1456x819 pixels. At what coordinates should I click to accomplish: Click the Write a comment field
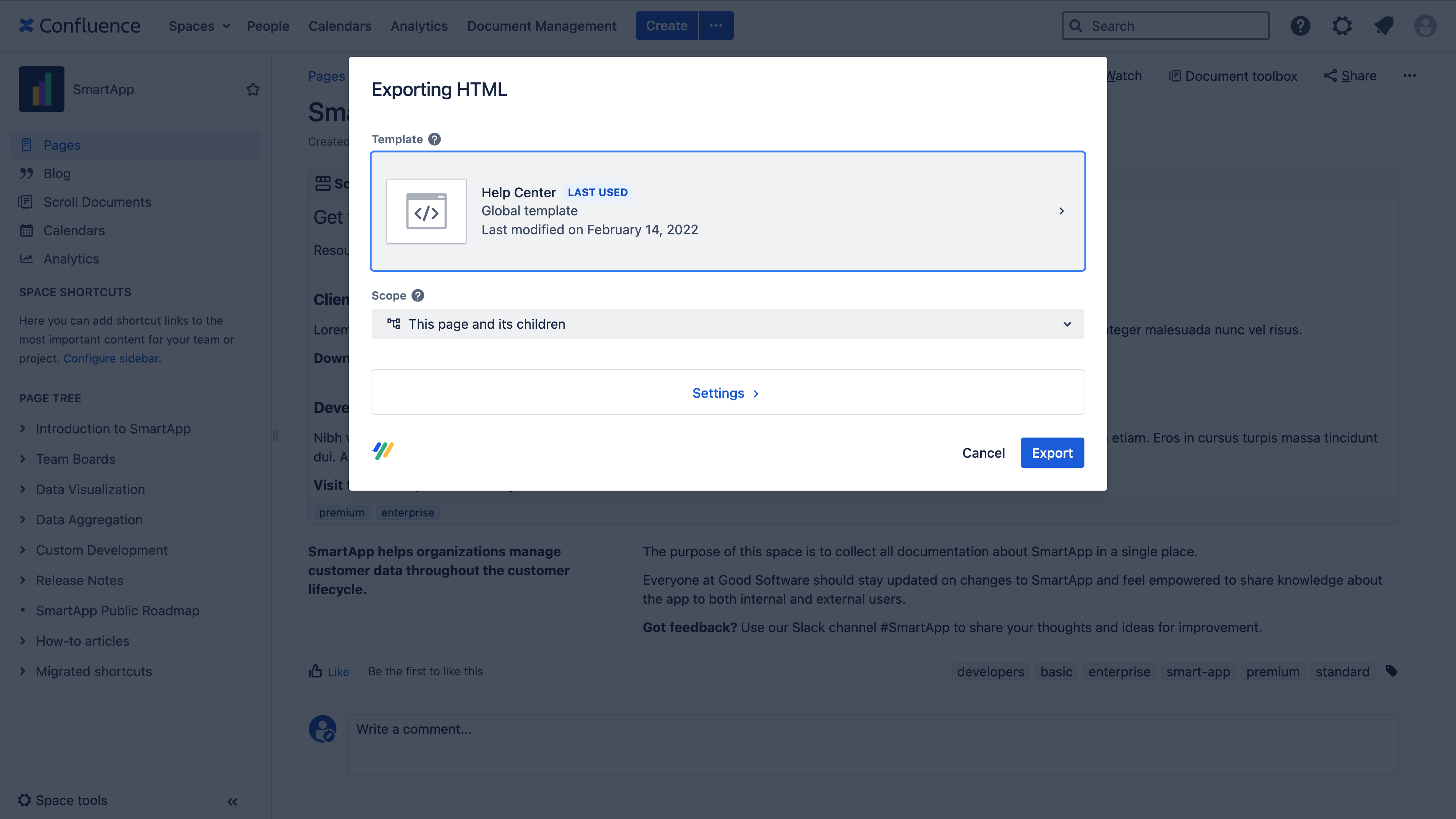coord(509,729)
